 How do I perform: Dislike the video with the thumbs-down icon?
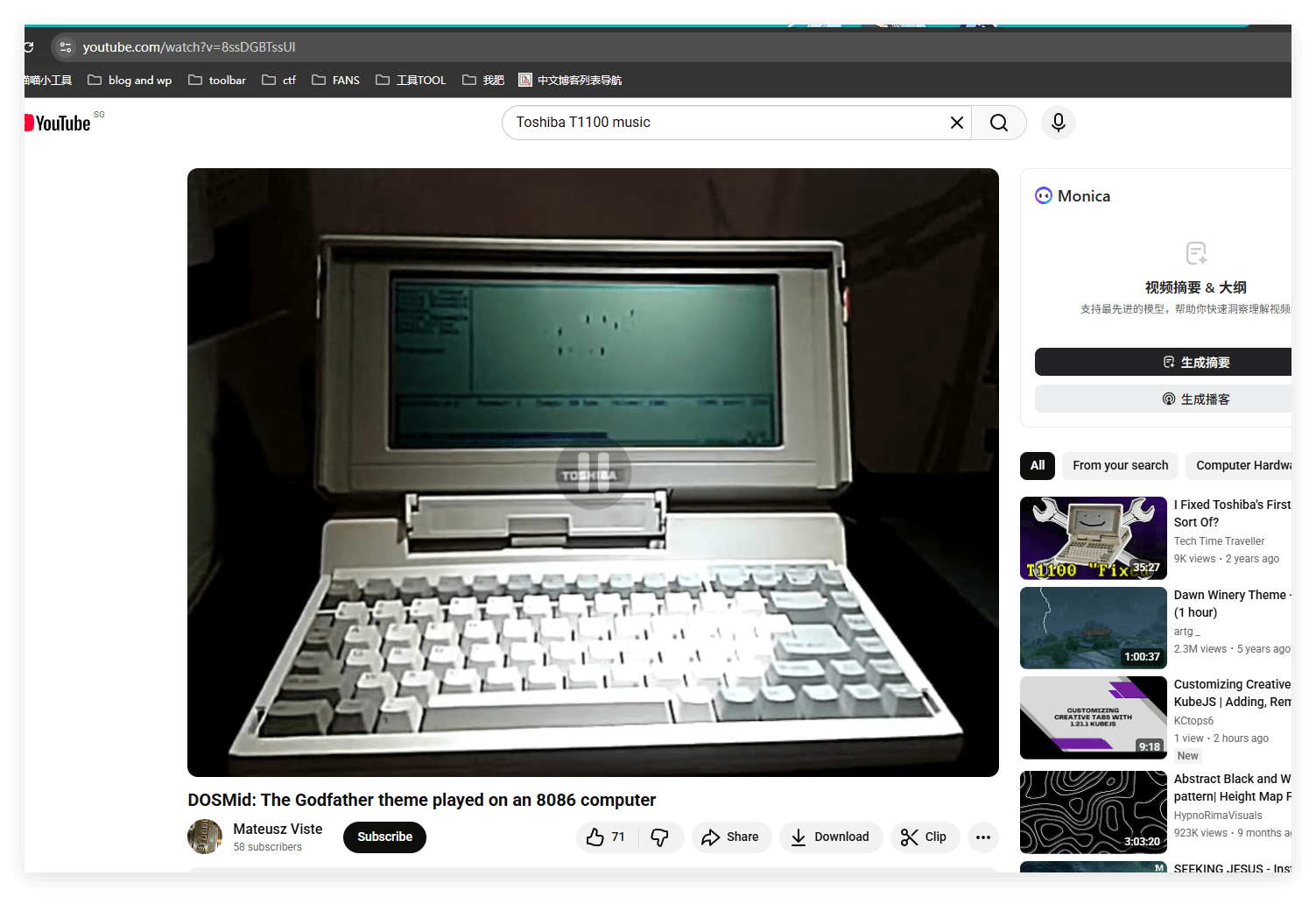pos(660,837)
